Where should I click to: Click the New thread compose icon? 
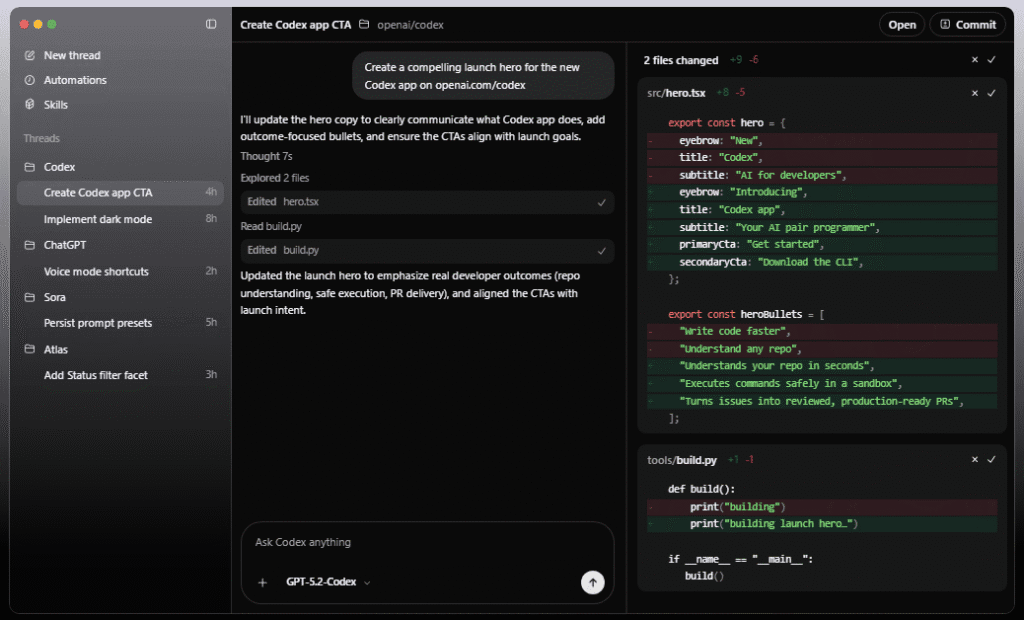30,56
